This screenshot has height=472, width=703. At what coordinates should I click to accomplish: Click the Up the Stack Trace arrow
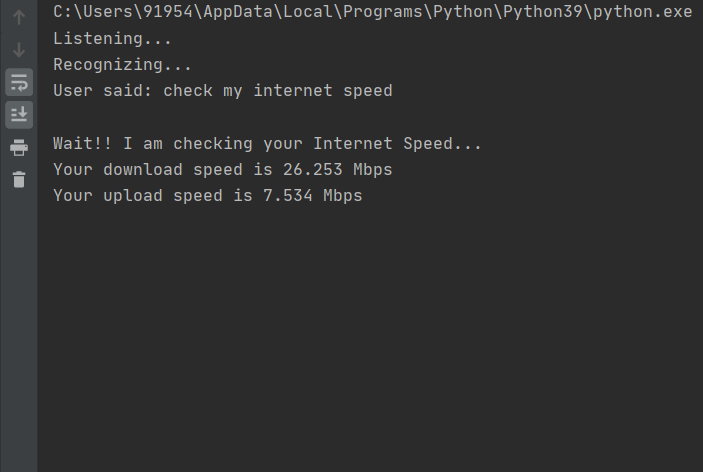(x=19, y=17)
